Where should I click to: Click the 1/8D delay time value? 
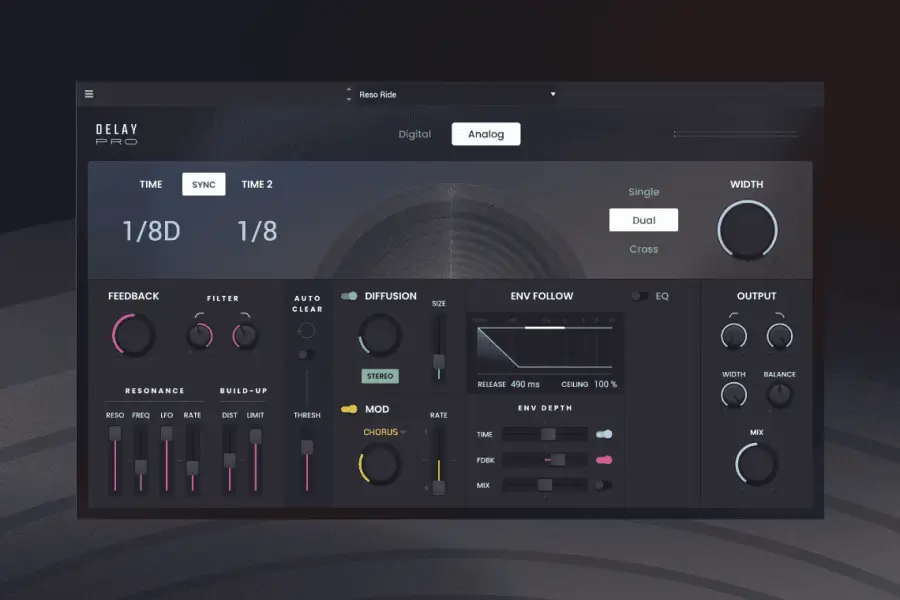[x=151, y=232]
